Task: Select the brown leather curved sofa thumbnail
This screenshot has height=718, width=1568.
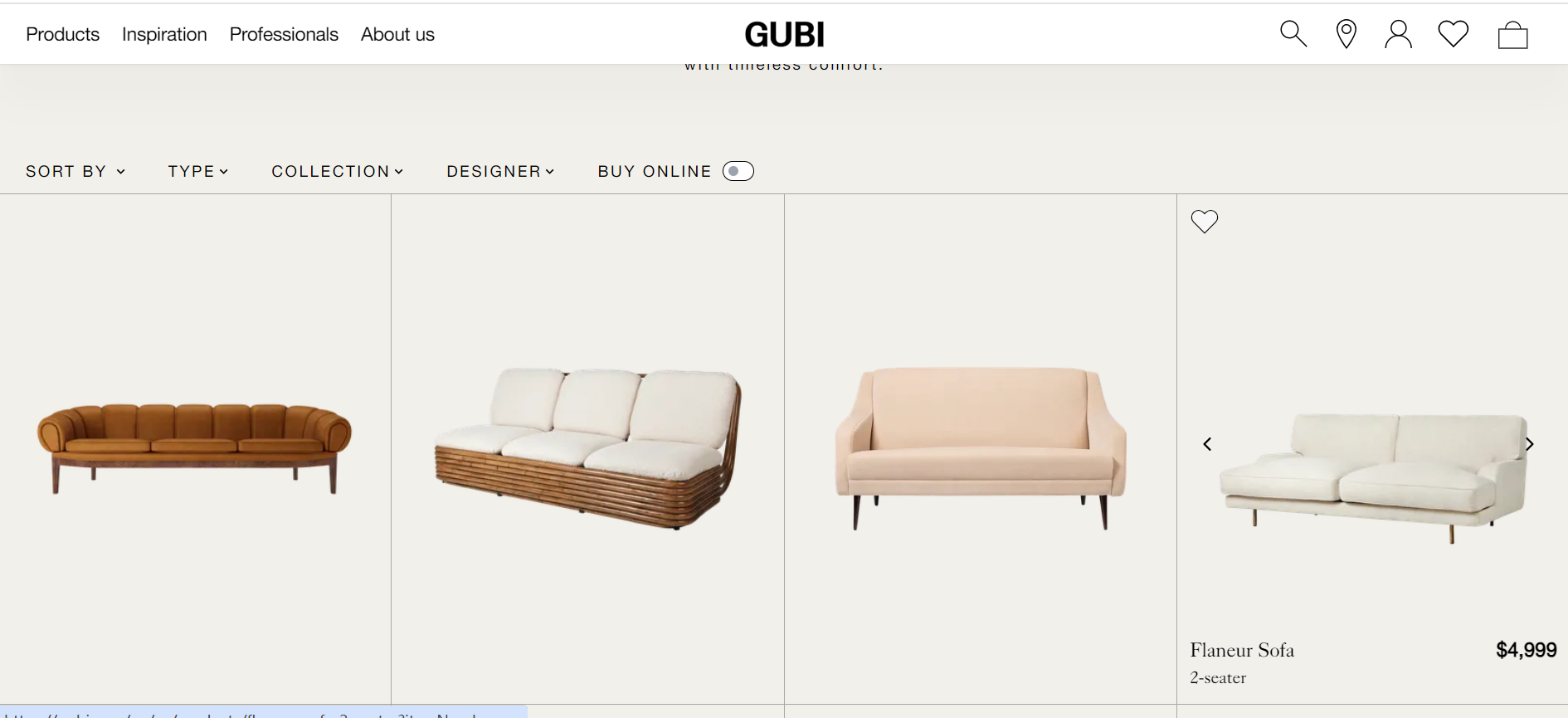Action: pos(194,448)
